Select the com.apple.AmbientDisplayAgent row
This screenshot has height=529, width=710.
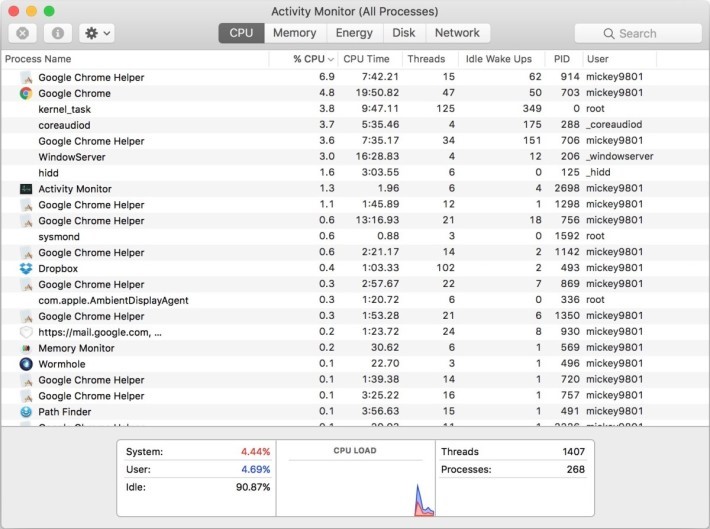[x=355, y=300]
